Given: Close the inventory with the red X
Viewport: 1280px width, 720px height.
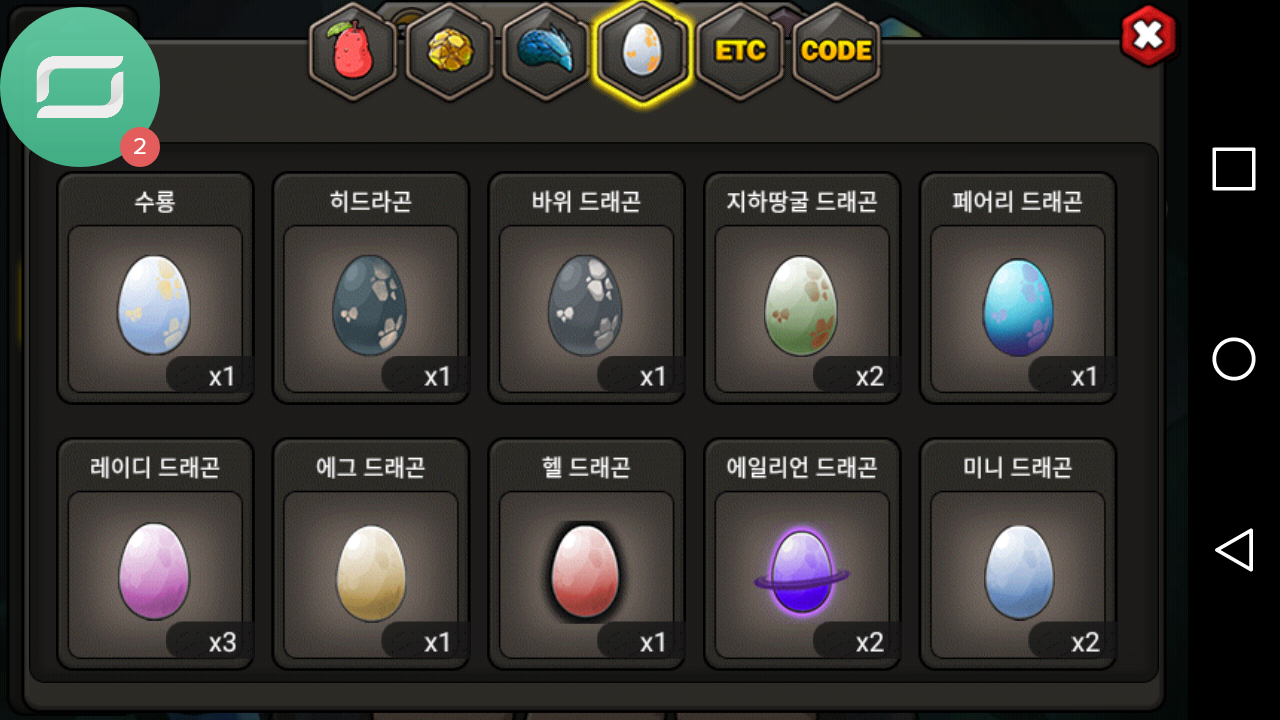Looking at the screenshot, I should tap(1149, 36).
